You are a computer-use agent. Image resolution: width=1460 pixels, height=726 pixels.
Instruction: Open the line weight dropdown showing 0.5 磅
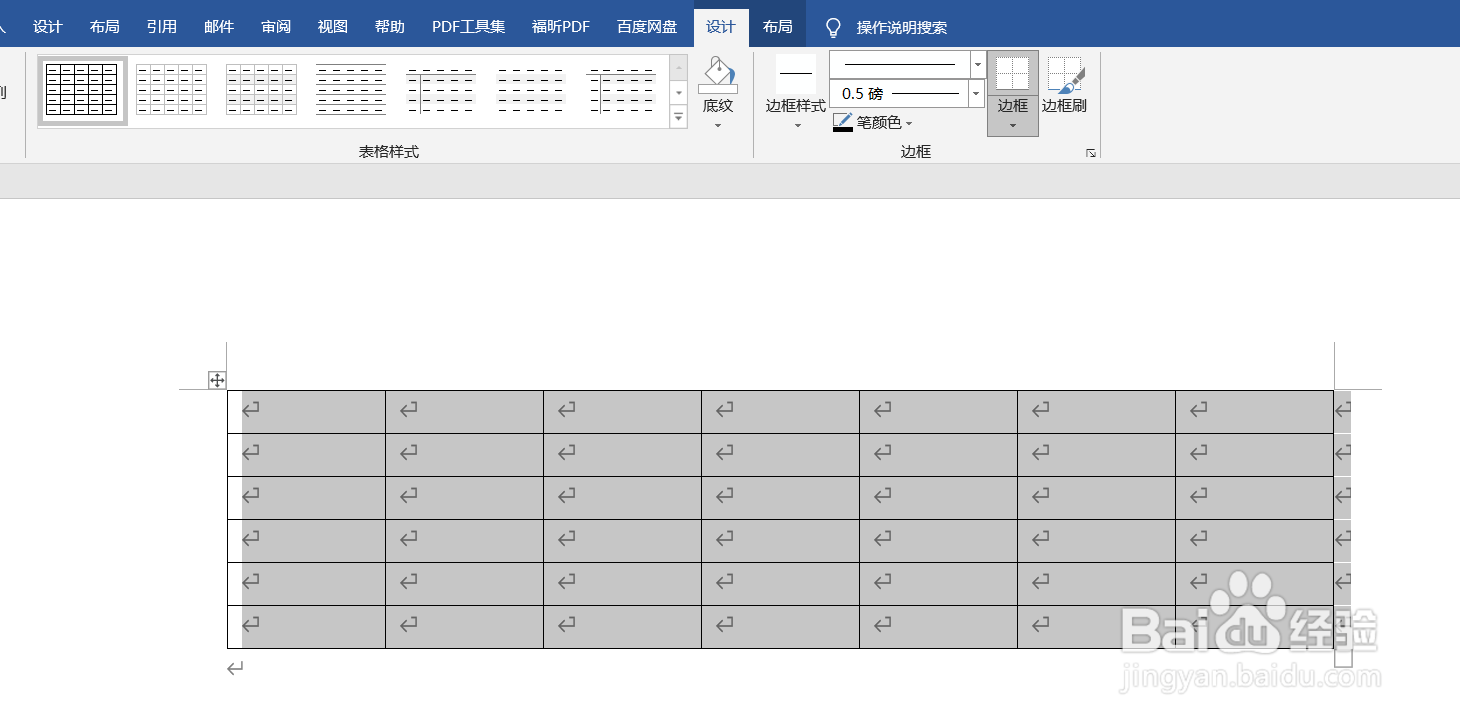click(x=975, y=93)
